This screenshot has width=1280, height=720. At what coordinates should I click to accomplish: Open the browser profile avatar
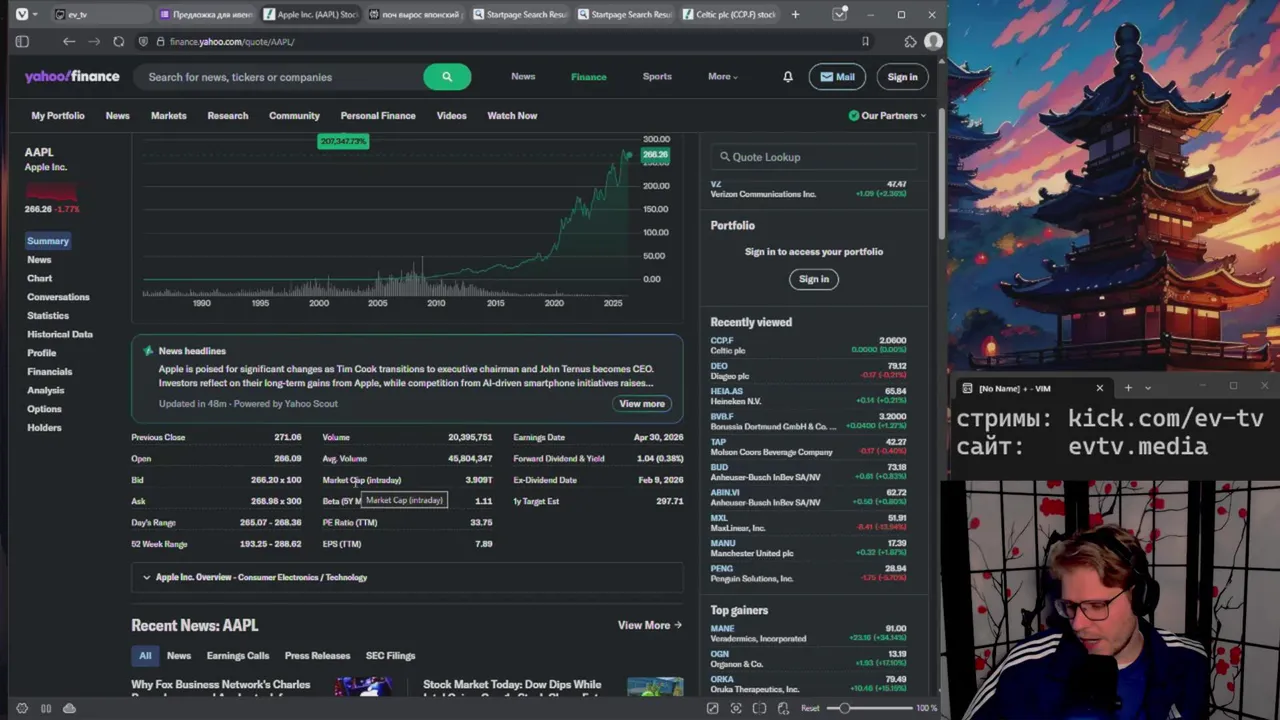point(933,42)
